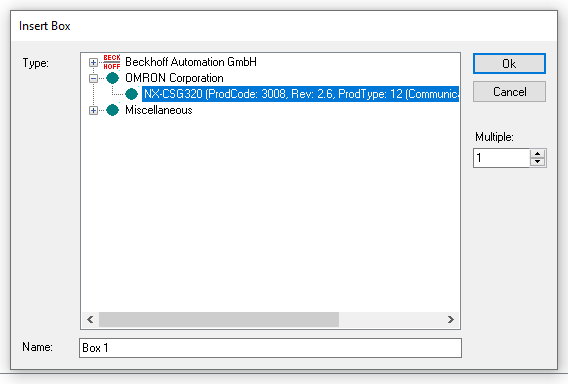Increase the Multiple count with up arrow

(x=538, y=154)
